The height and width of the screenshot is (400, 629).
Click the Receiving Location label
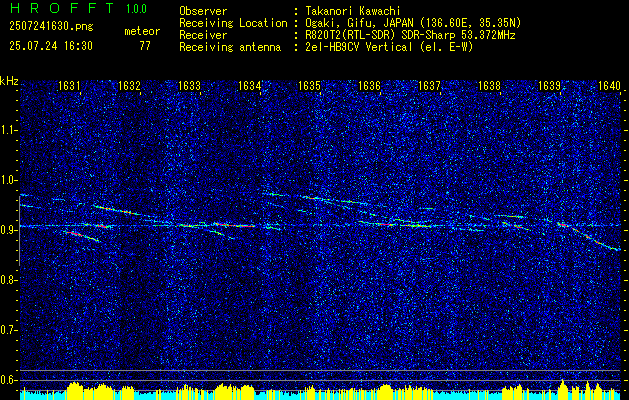click(233, 23)
